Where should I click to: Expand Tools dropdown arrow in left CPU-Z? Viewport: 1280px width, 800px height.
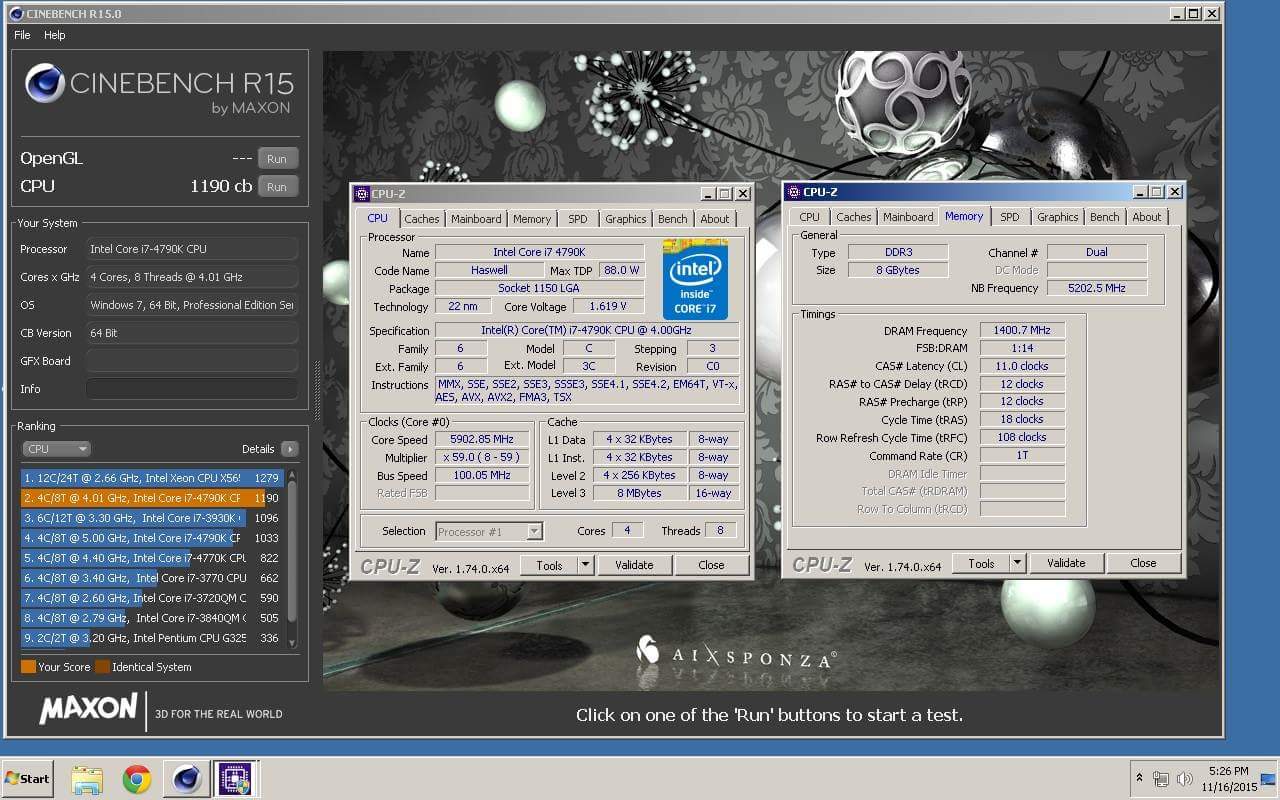click(585, 565)
